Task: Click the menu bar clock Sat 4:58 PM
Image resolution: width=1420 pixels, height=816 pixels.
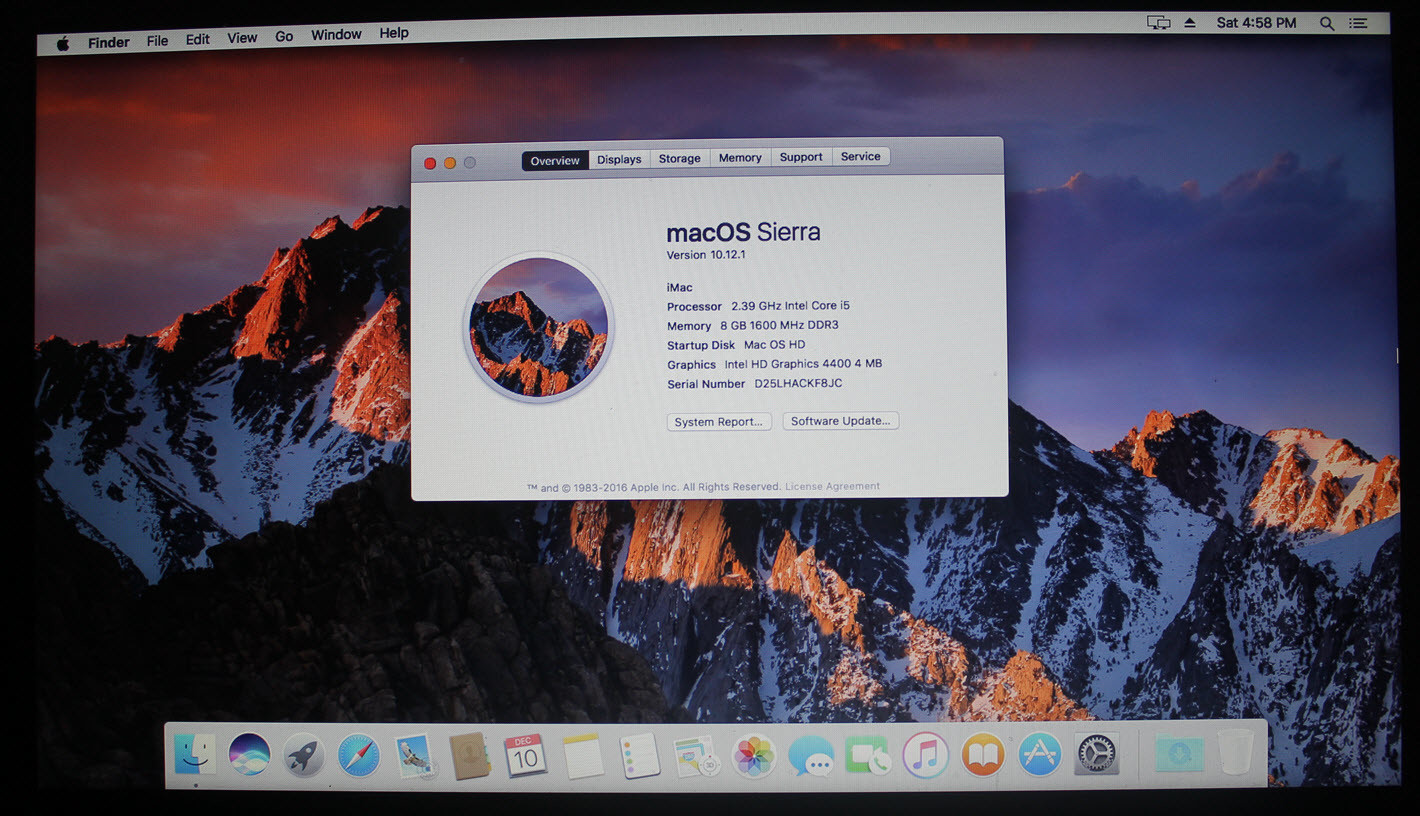Action: 1256,22
